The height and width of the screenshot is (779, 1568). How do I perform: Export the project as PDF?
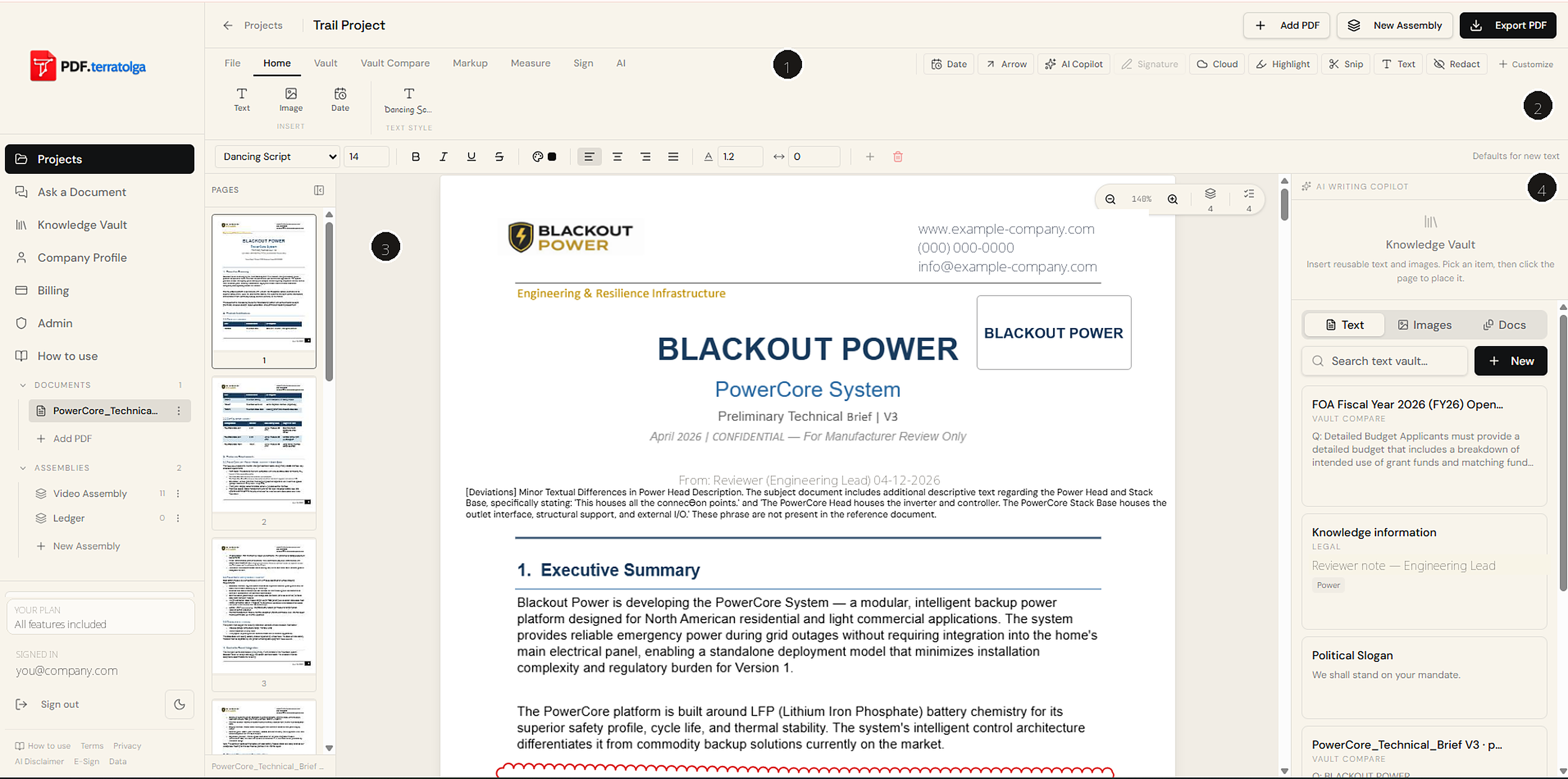click(1508, 26)
